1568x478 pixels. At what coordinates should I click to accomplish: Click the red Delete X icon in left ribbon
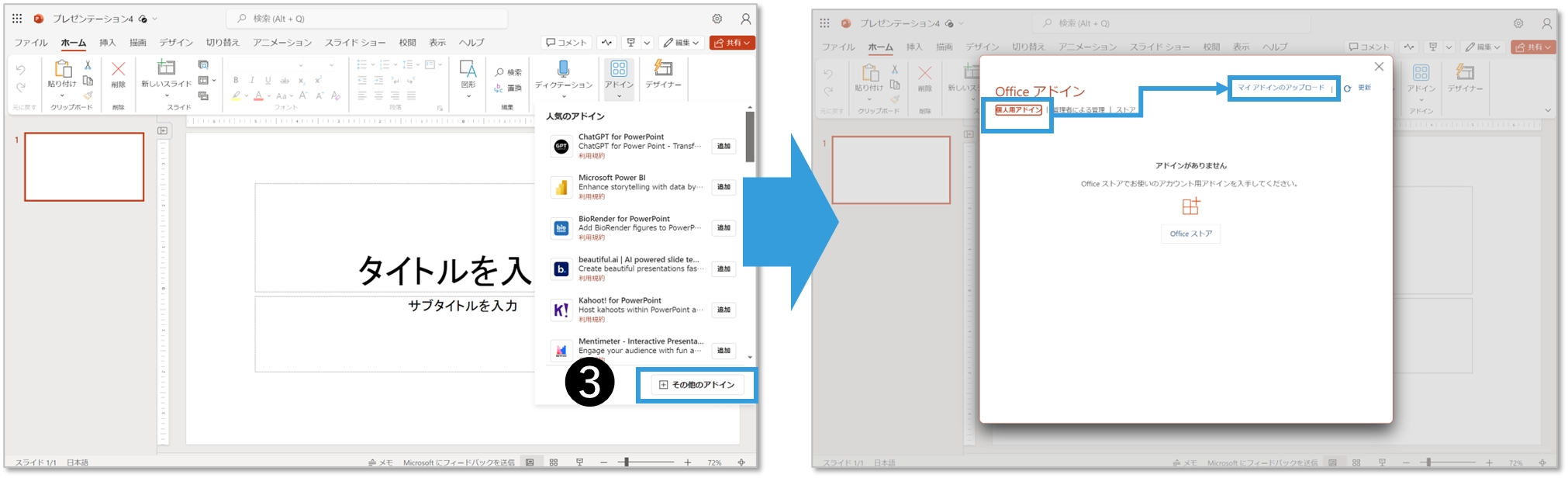118,70
